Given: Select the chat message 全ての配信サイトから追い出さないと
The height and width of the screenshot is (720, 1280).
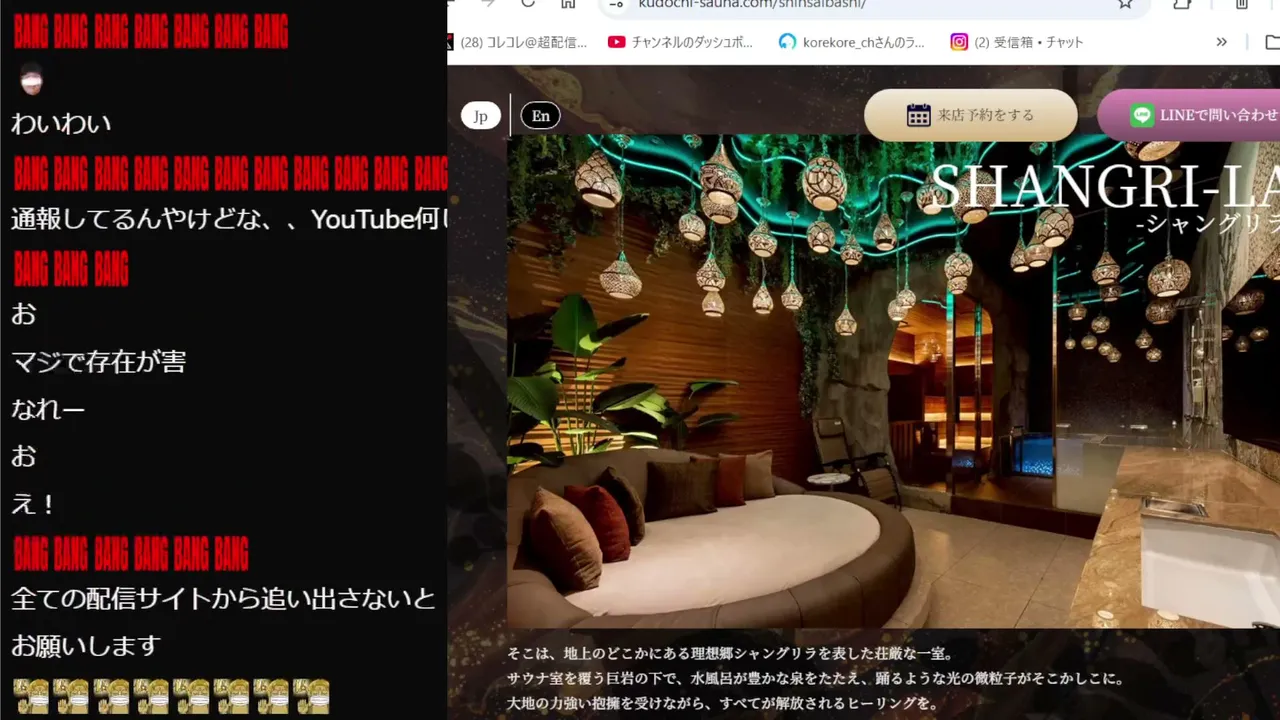Looking at the screenshot, I should click(223, 599).
